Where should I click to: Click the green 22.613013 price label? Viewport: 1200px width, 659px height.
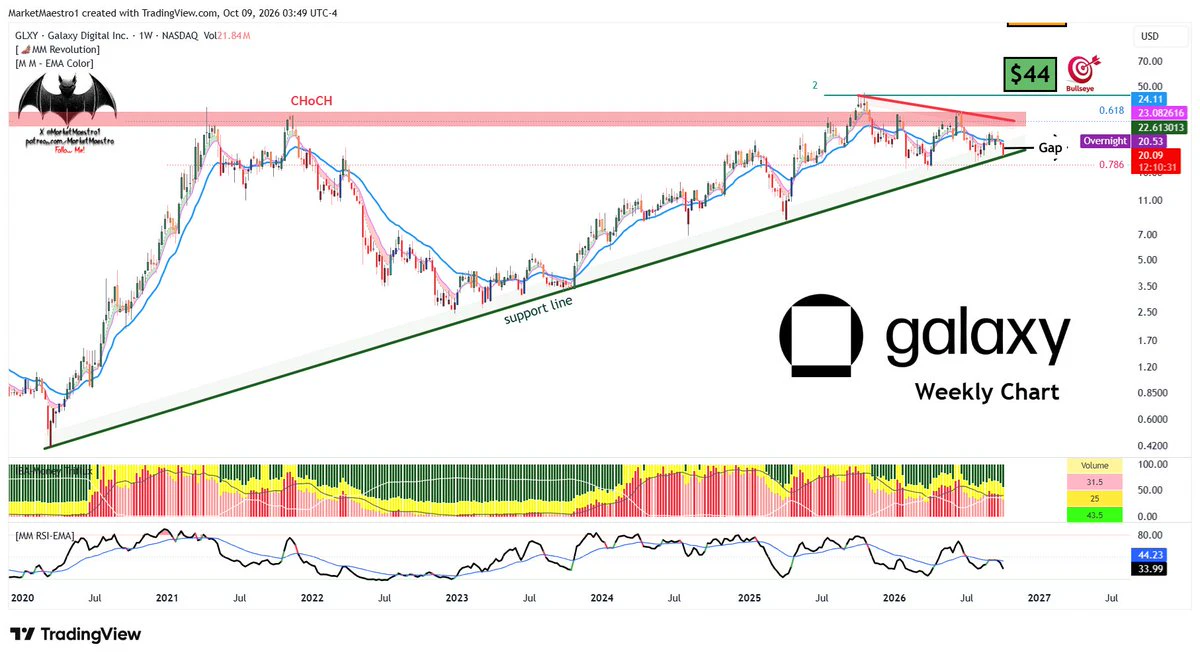click(1158, 128)
